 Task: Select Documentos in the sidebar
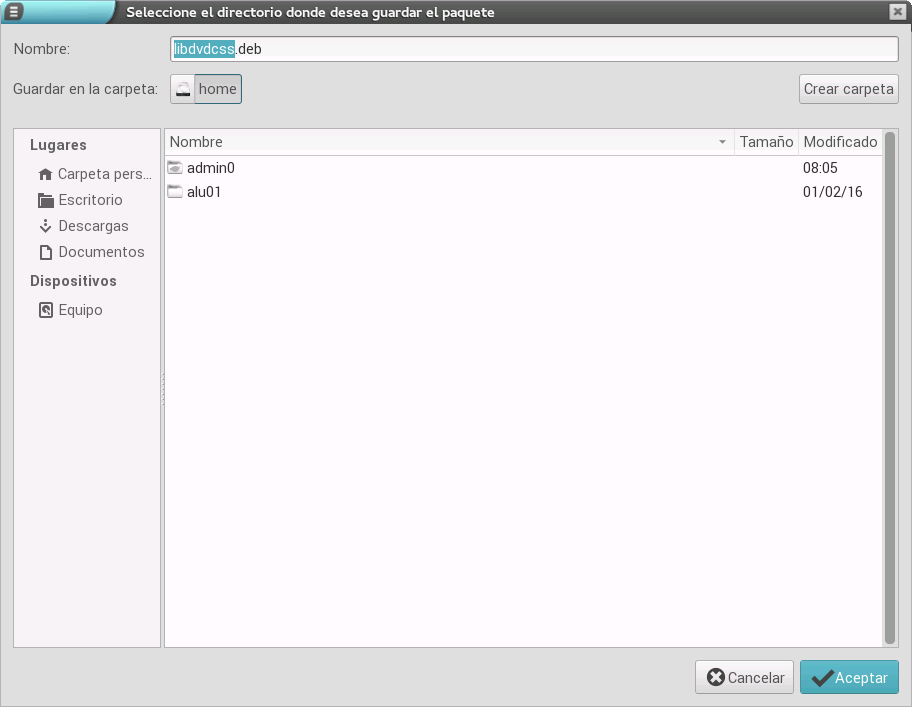101,252
